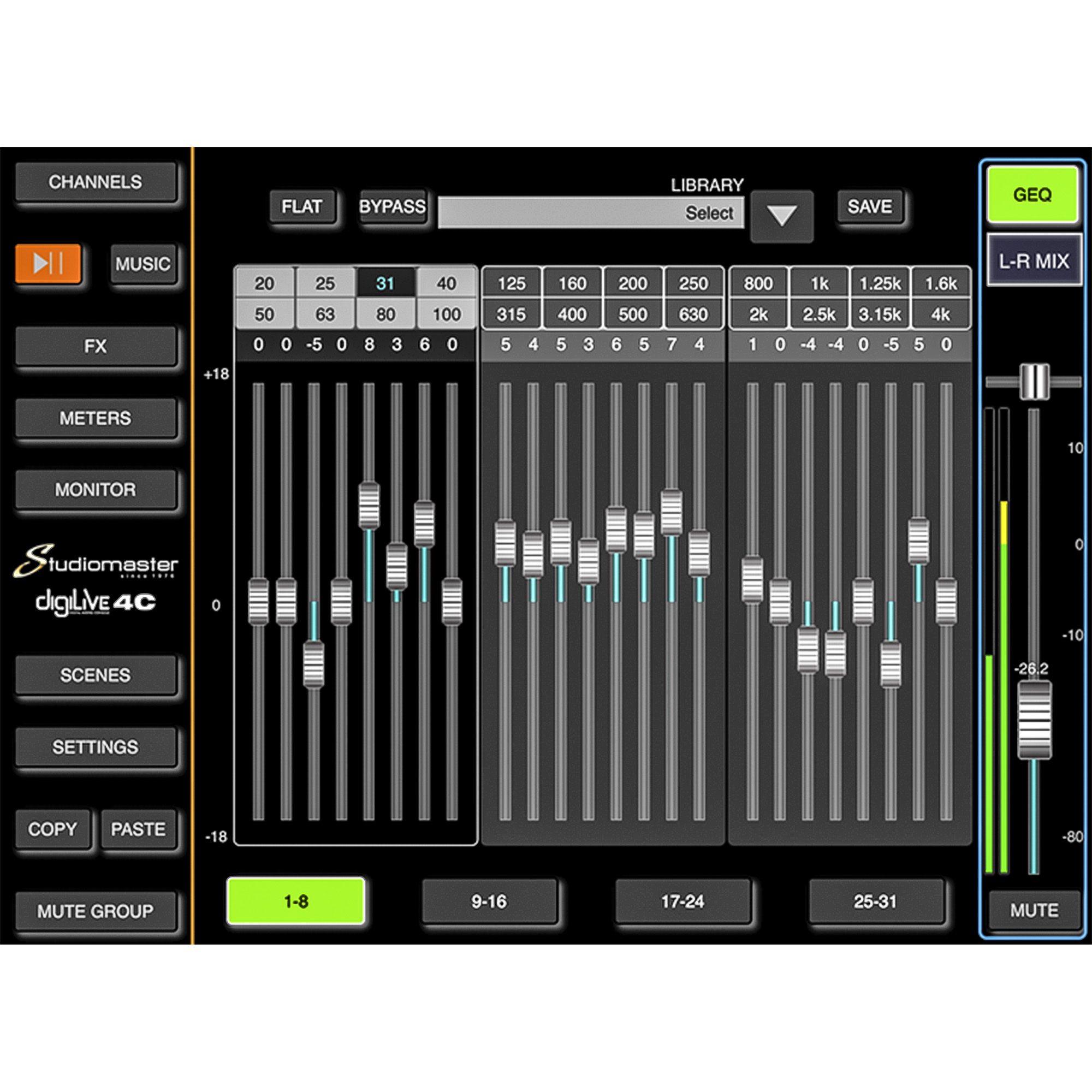Select the 1k frequency band cell
The height and width of the screenshot is (1092, 1092).
[819, 283]
